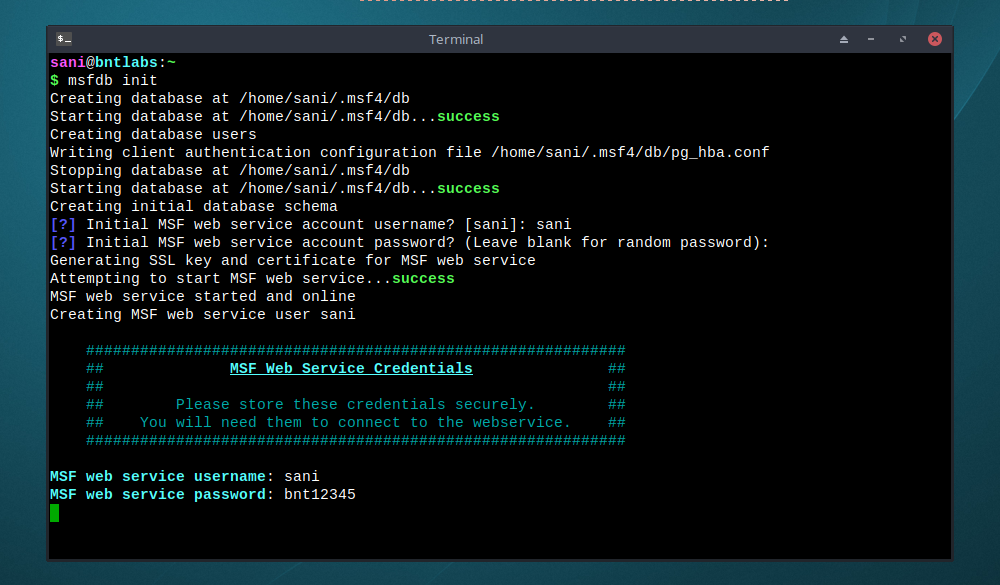This screenshot has height=585, width=1000.
Task: Close the Terminal window
Action: (x=934, y=40)
